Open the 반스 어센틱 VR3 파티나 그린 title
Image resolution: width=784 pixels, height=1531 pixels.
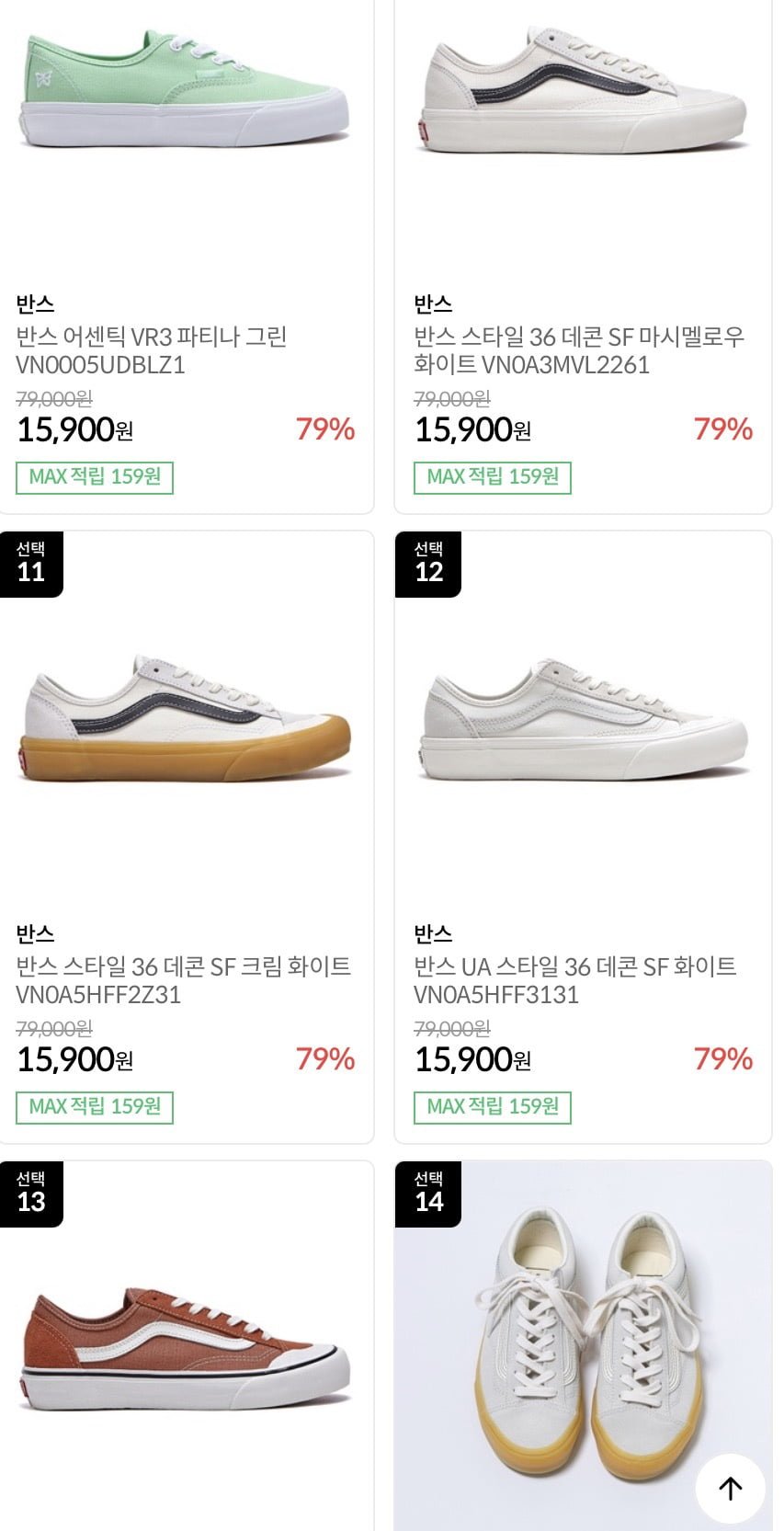(152, 350)
